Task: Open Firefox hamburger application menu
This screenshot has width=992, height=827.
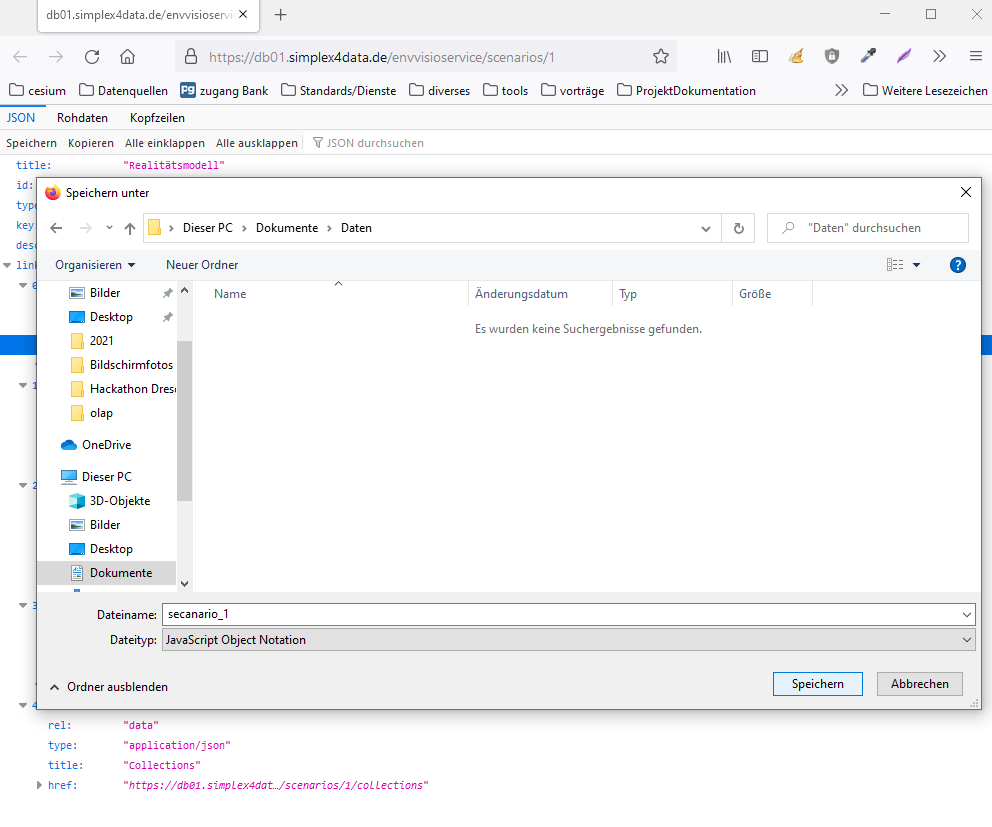Action: 975,56
